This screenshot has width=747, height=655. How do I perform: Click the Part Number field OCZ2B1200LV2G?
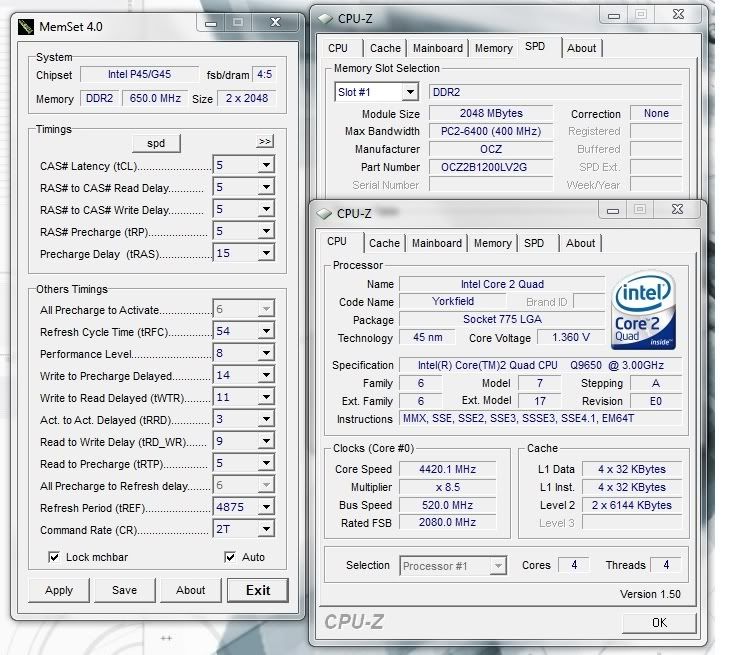[491, 167]
